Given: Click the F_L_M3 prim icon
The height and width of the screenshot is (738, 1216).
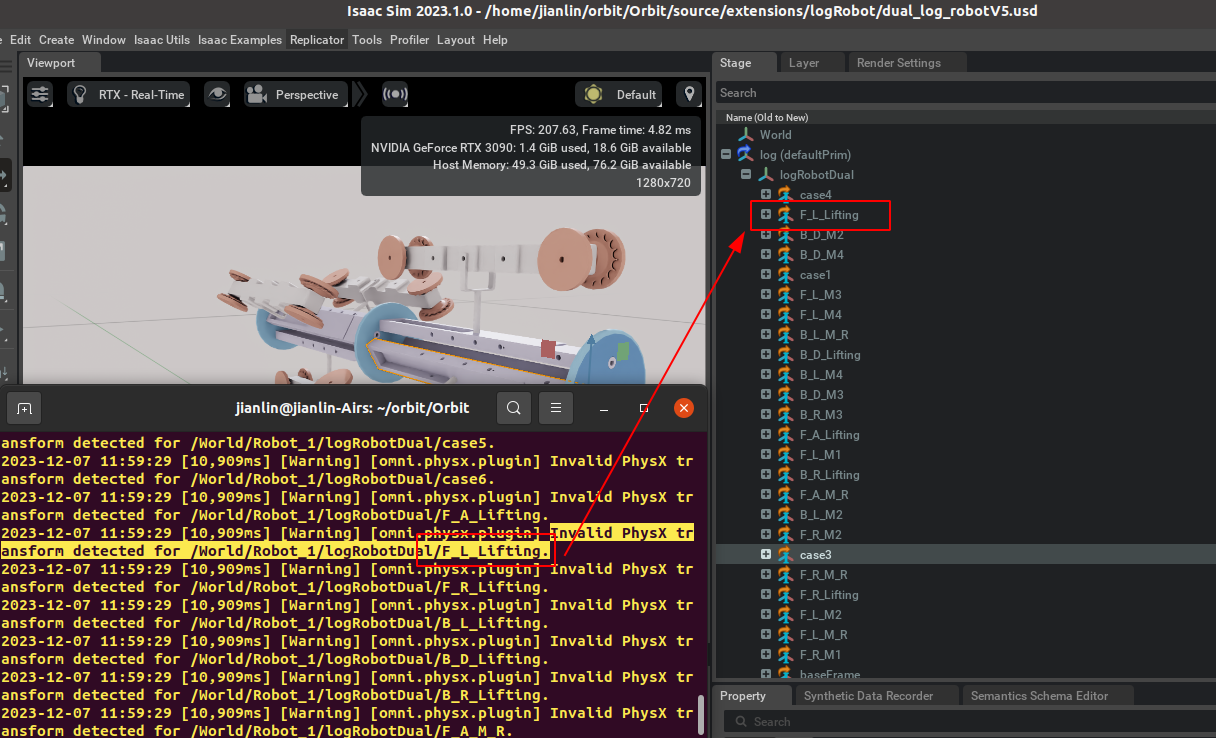Looking at the screenshot, I should point(785,295).
